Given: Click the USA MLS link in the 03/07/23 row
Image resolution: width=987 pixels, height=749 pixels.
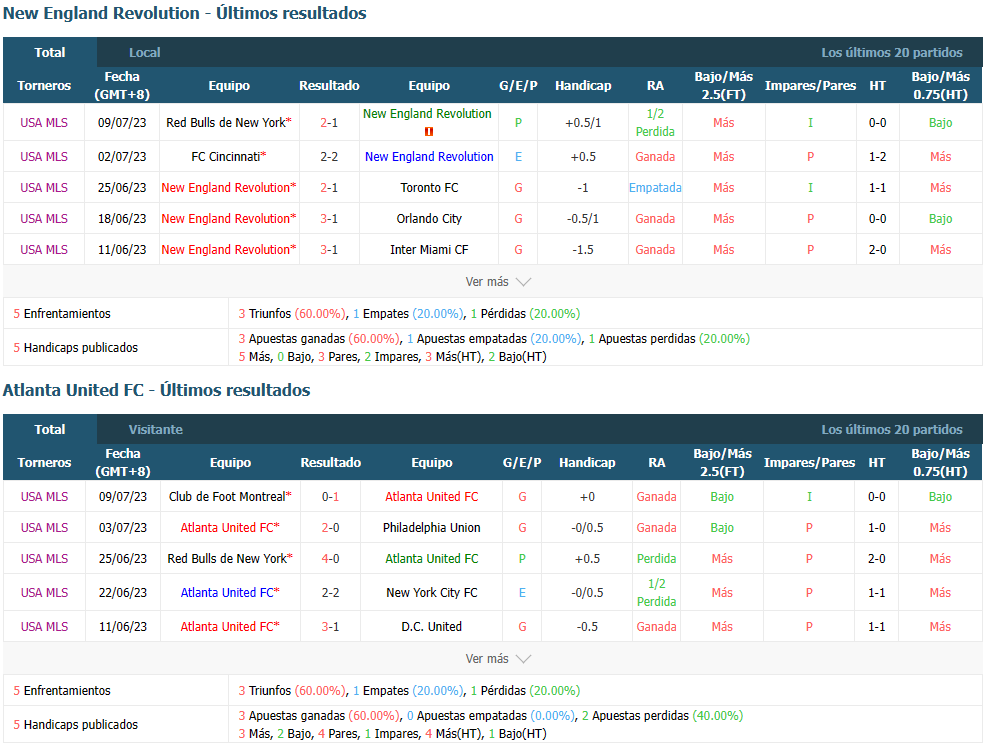Looking at the screenshot, I should [x=44, y=527].
